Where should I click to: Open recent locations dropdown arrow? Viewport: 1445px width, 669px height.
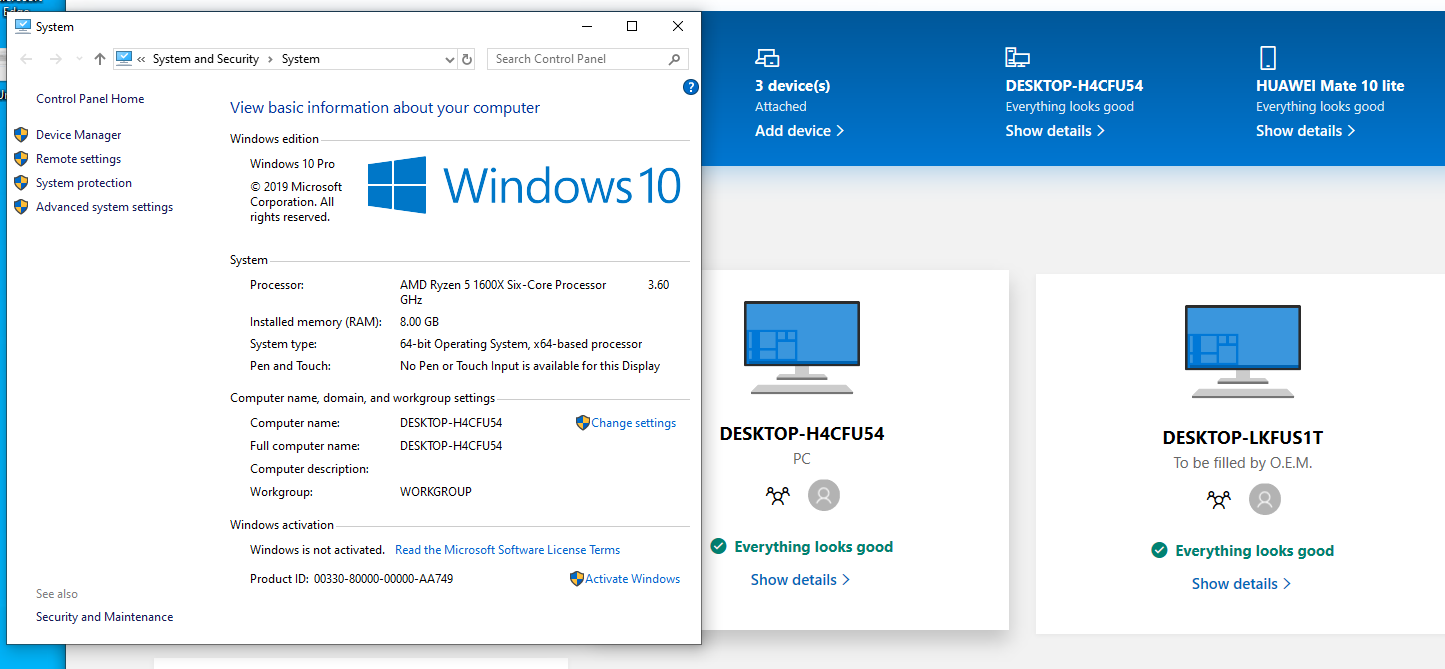[79, 59]
